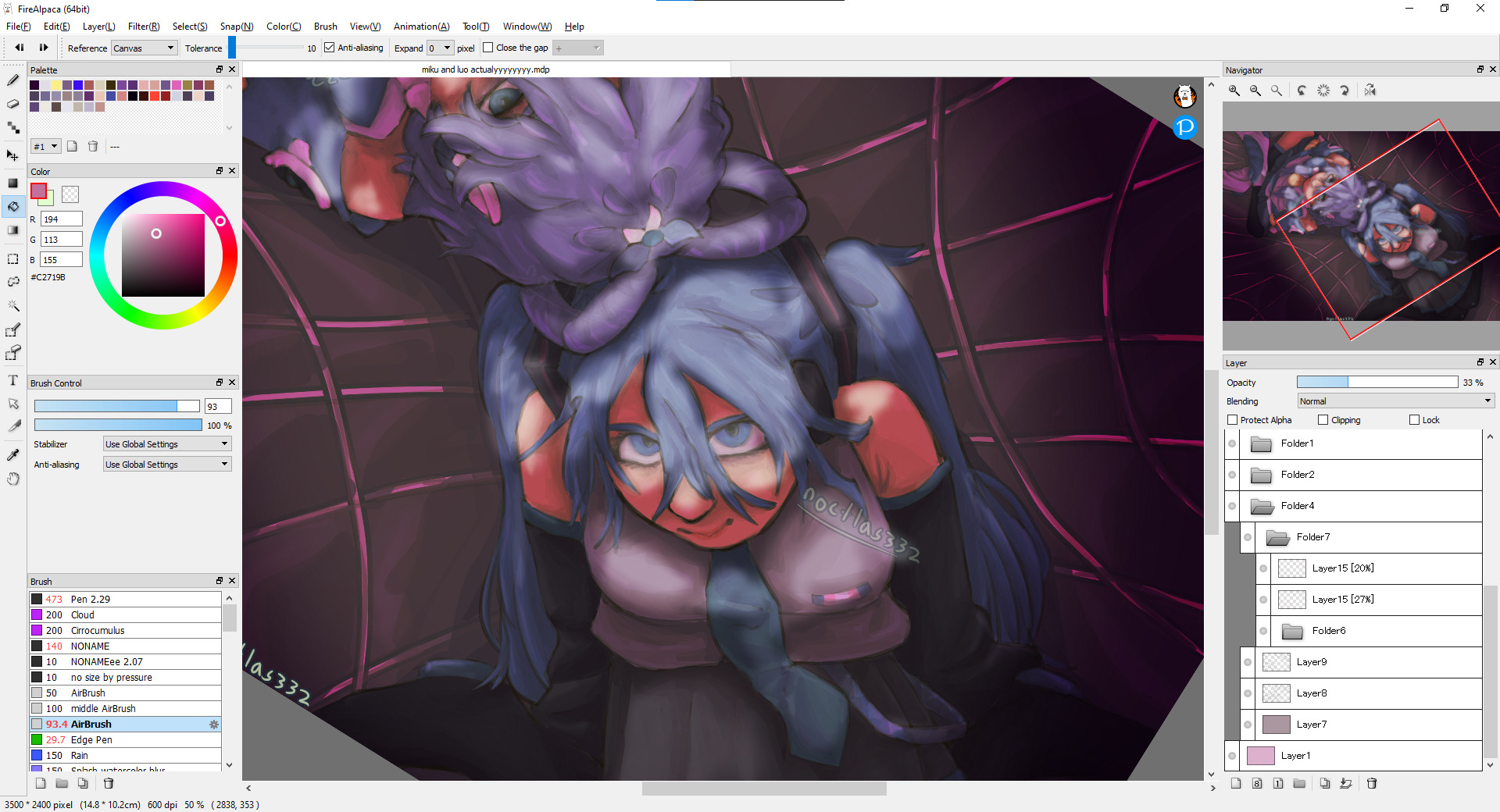Screen dimensions: 1500x812
Task: Toggle visibility of Folder2
Action: (x=1232, y=475)
